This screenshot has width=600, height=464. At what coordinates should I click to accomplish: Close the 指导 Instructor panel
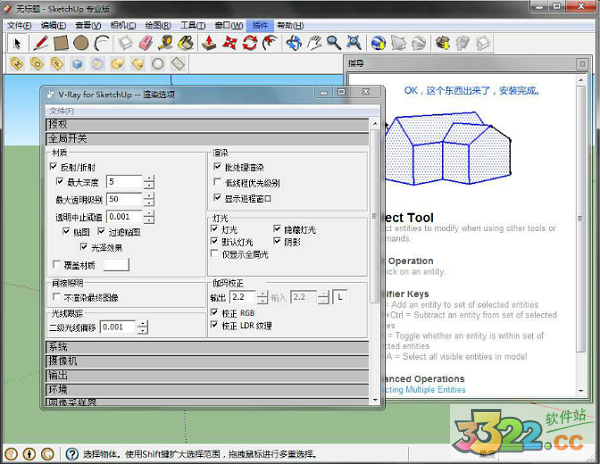tap(582, 64)
